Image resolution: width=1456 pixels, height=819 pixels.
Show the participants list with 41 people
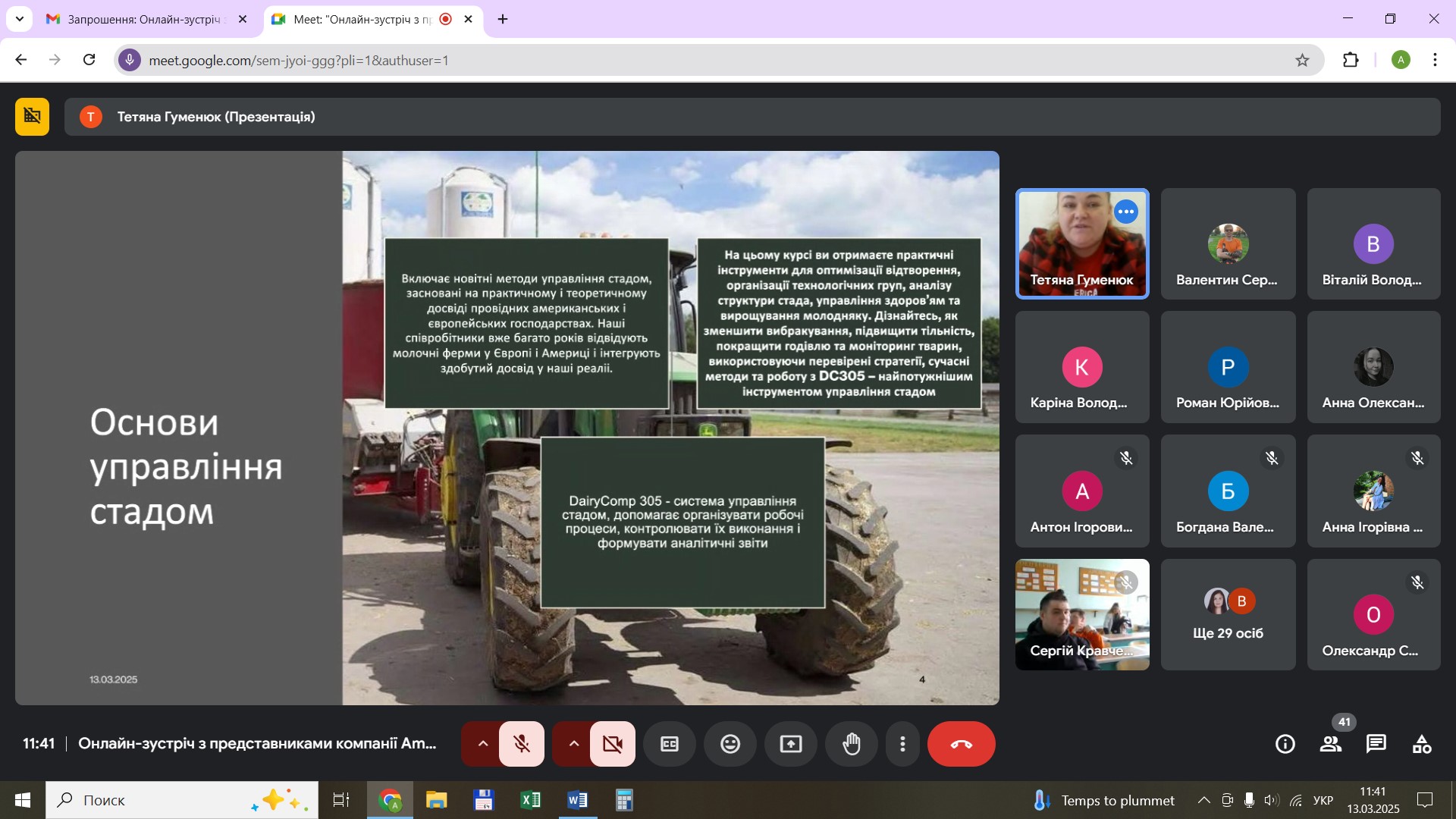pos(1331,744)
